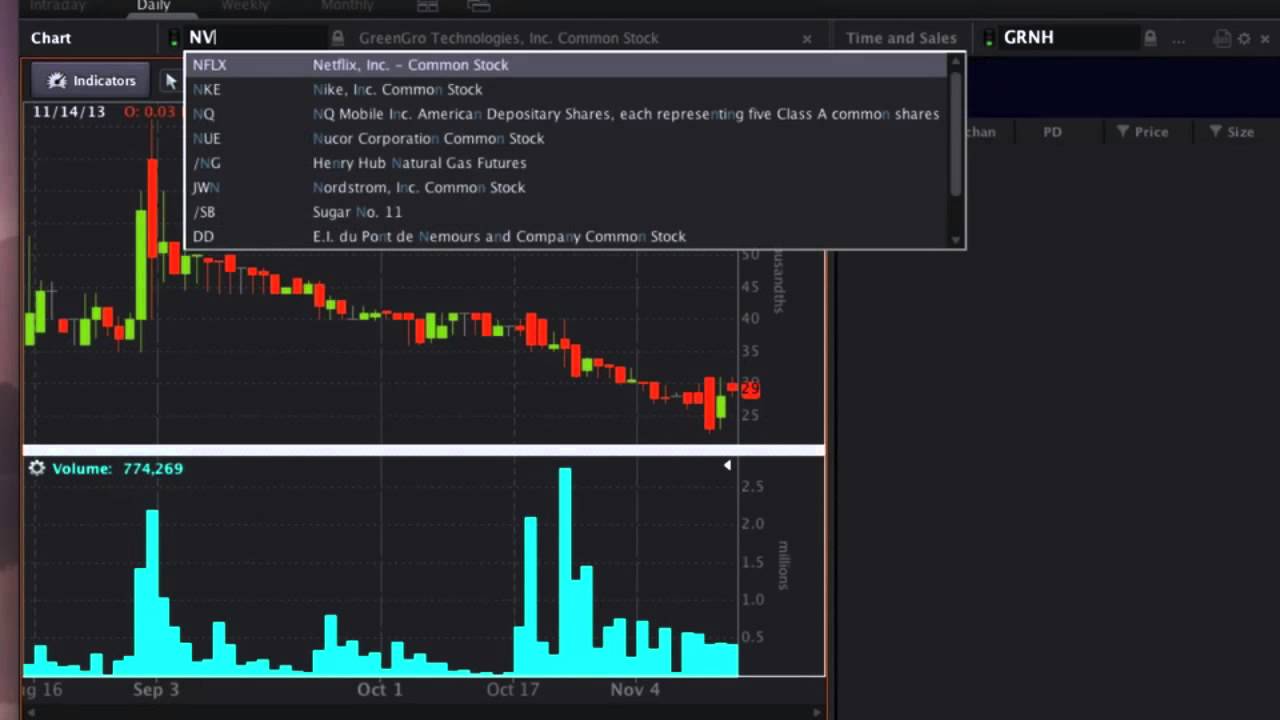1280x720 pixels.
Task: Click the Volume 774,269 label
Action: tap(118, 468)
